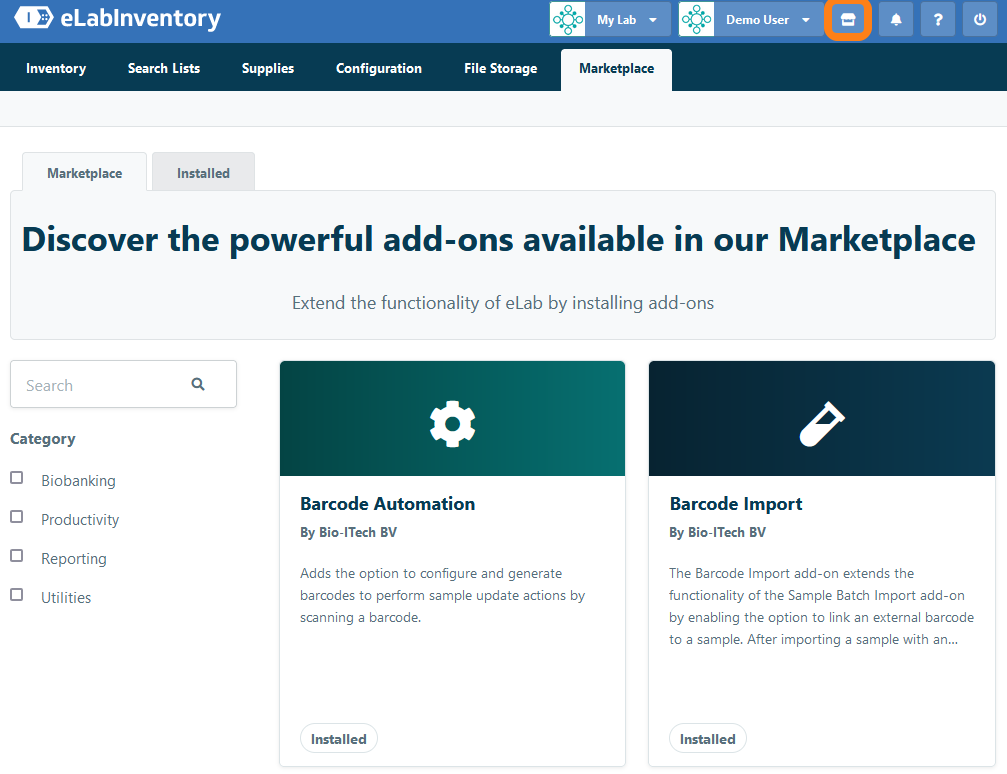Click the help question mark icon
This screenshot has width=1007, height=774.
pos(938,20)
